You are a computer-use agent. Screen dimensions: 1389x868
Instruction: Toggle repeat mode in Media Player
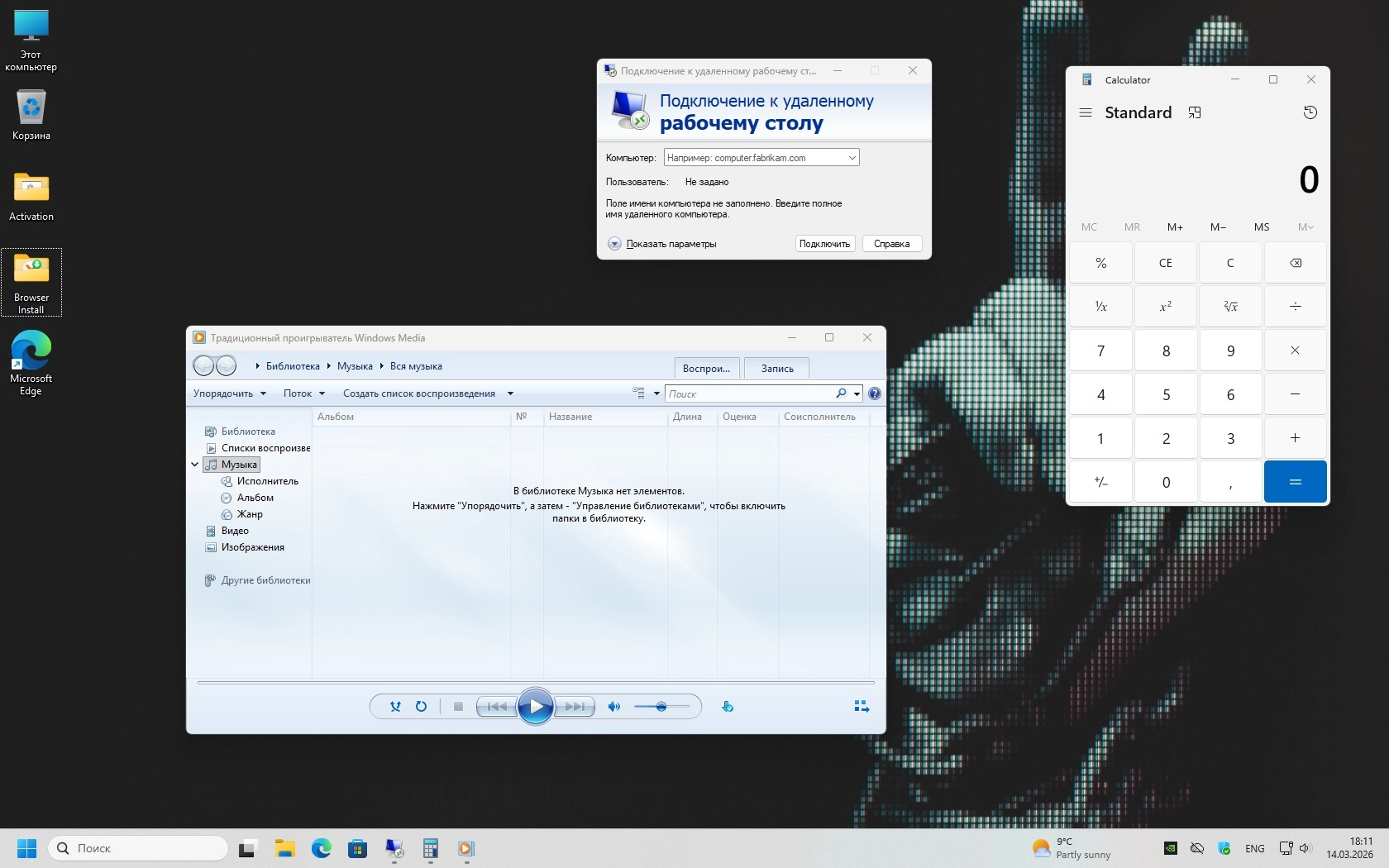pos(421,707)
